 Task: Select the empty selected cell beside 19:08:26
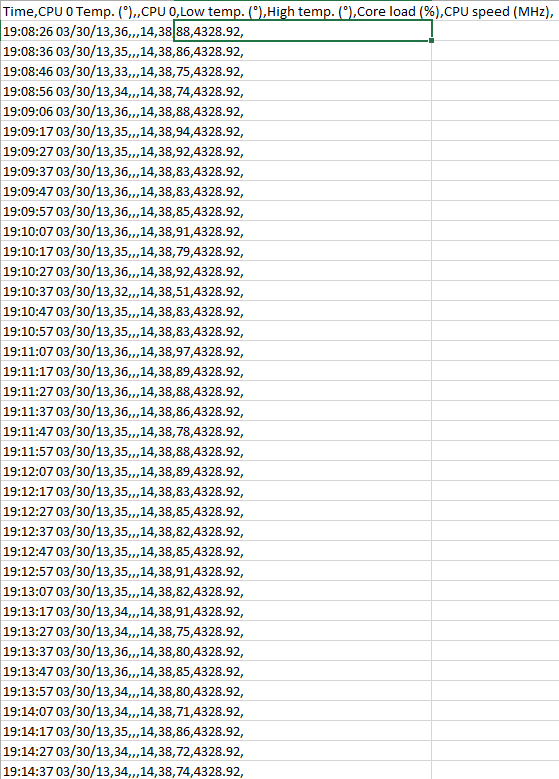click(x=303, y=32)
